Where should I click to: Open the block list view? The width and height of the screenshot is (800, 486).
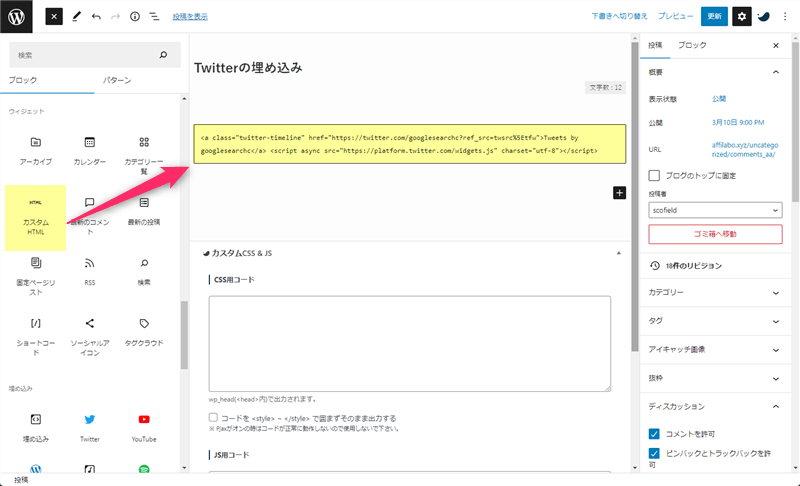[x=154, y=16]
